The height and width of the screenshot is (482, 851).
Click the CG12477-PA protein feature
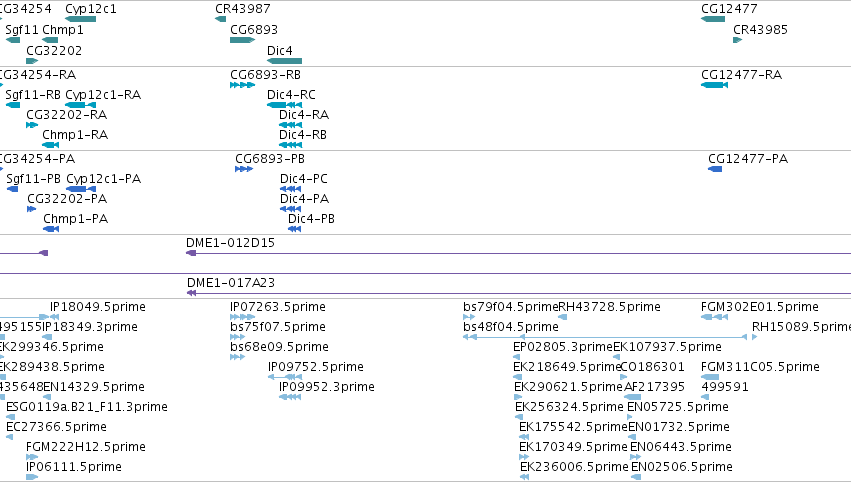tap(715, 169)
